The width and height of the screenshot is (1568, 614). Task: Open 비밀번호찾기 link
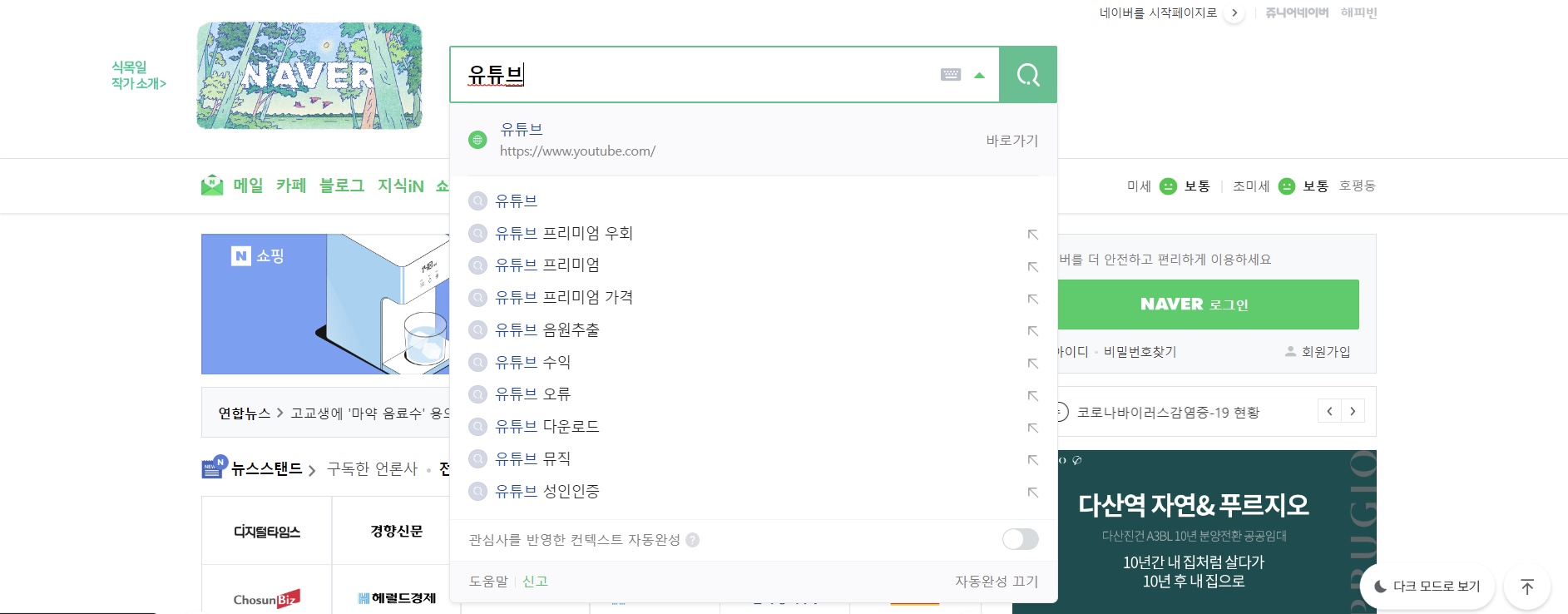coord(1140,352)
